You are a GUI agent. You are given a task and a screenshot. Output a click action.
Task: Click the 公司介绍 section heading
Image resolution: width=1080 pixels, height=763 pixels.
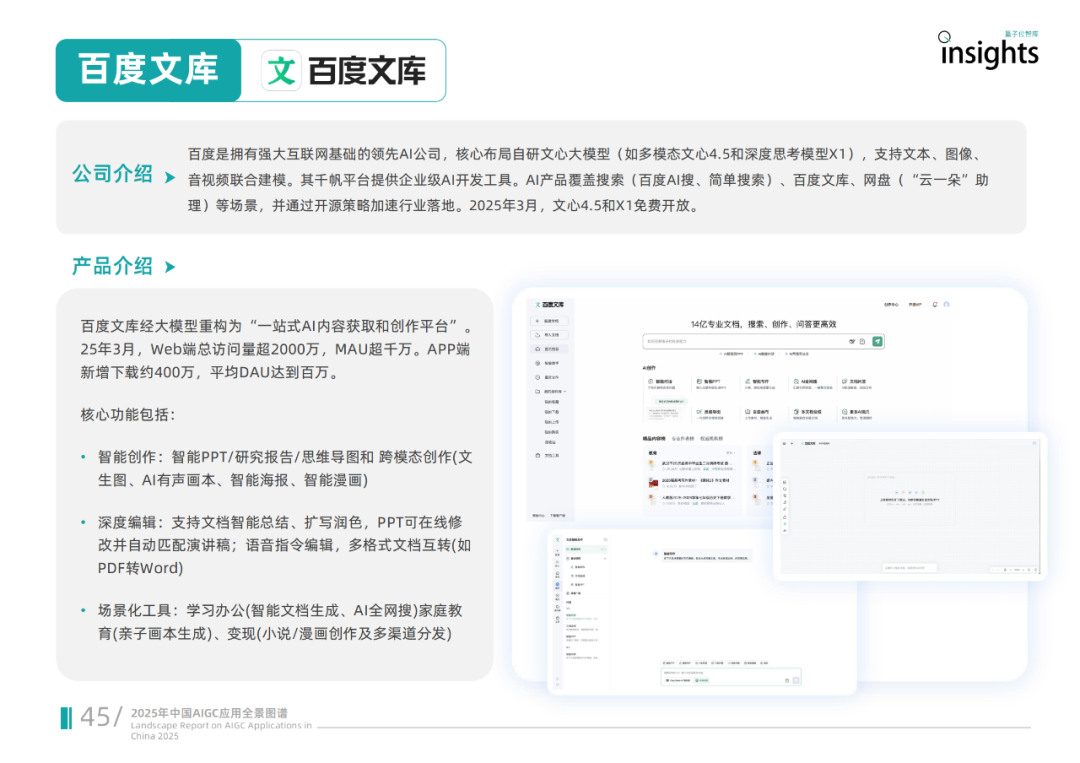[112, 174]
